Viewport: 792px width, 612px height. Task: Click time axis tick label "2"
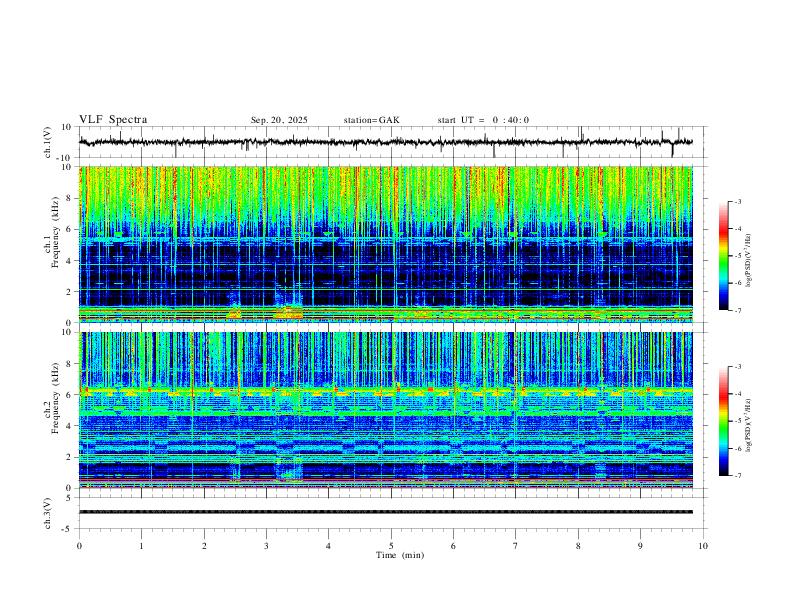click(204, 546)
